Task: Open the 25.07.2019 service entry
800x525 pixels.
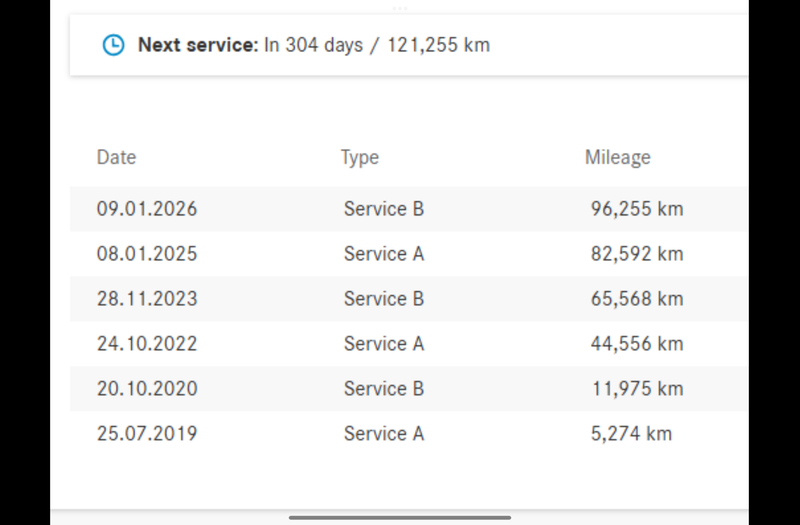Action: pyautogui.click(x=409, y=433)
